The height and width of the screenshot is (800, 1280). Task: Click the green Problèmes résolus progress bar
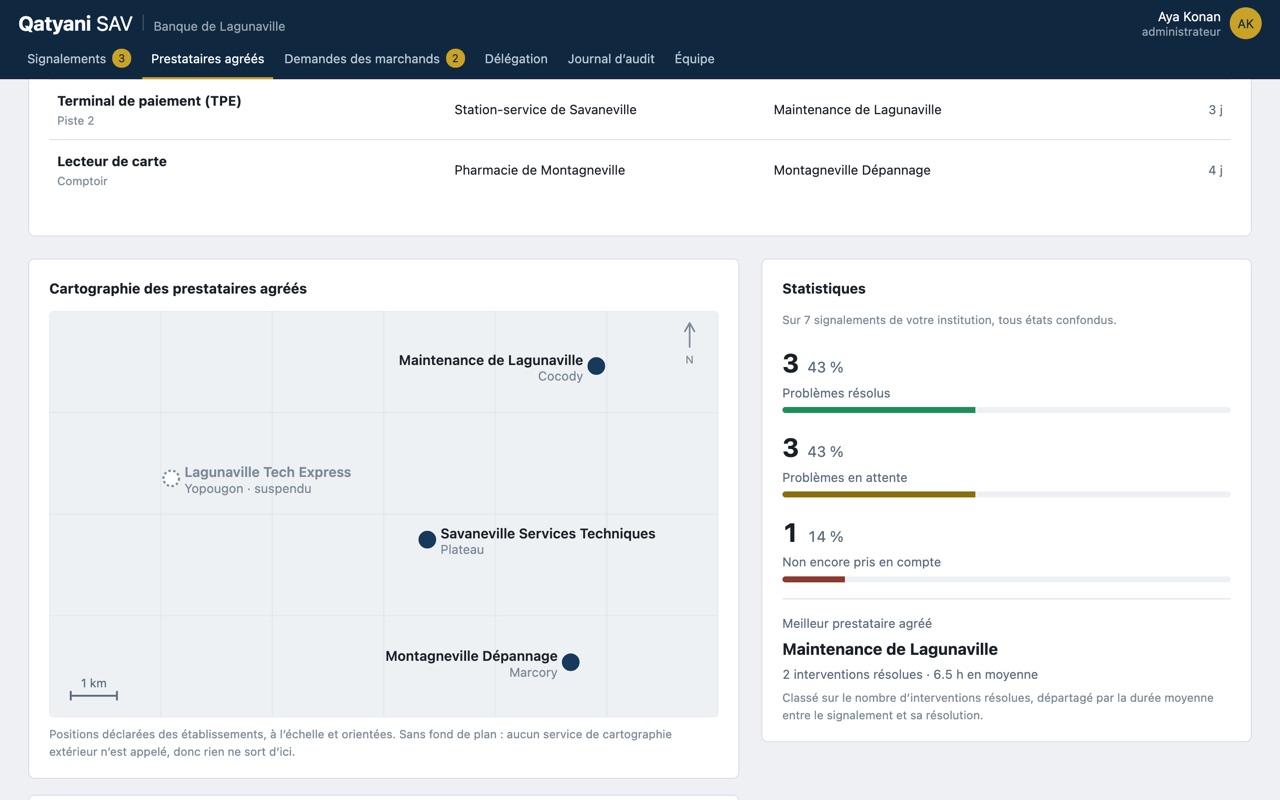pos(878,410)
